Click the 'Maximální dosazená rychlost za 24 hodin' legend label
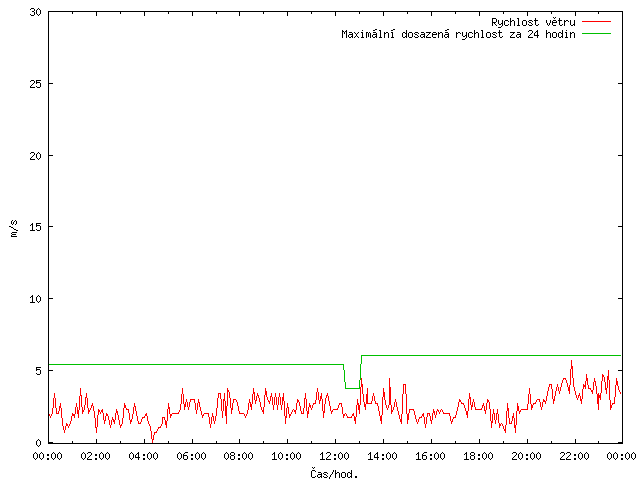The image size is (640, 480). coord(458,34)
